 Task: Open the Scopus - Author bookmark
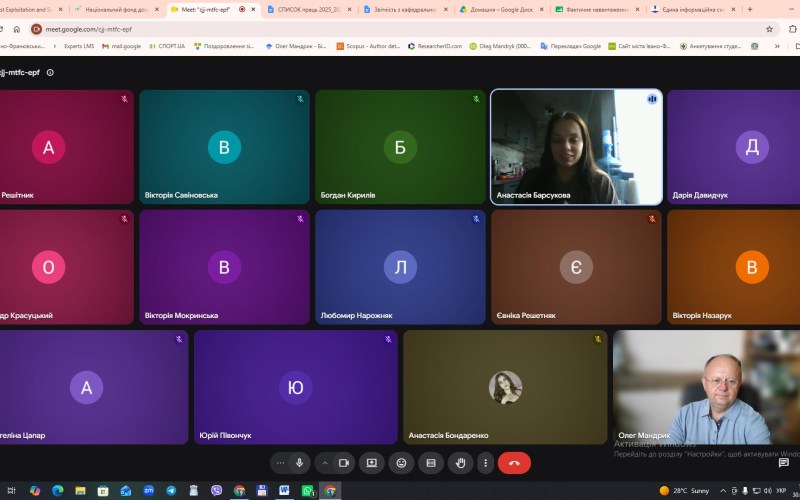[368, 46]
